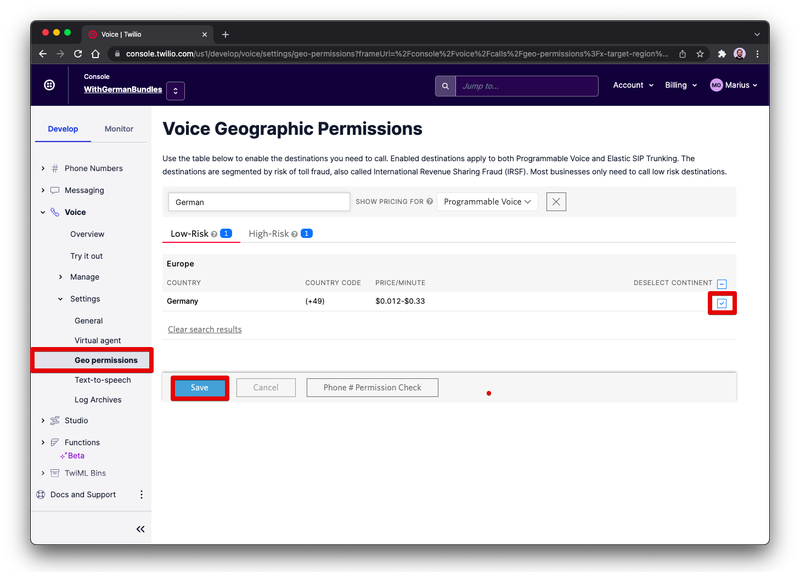Click the Low-Risk help question icon
The height and width of the screenshot is (585, 800).
click(214, 234)
